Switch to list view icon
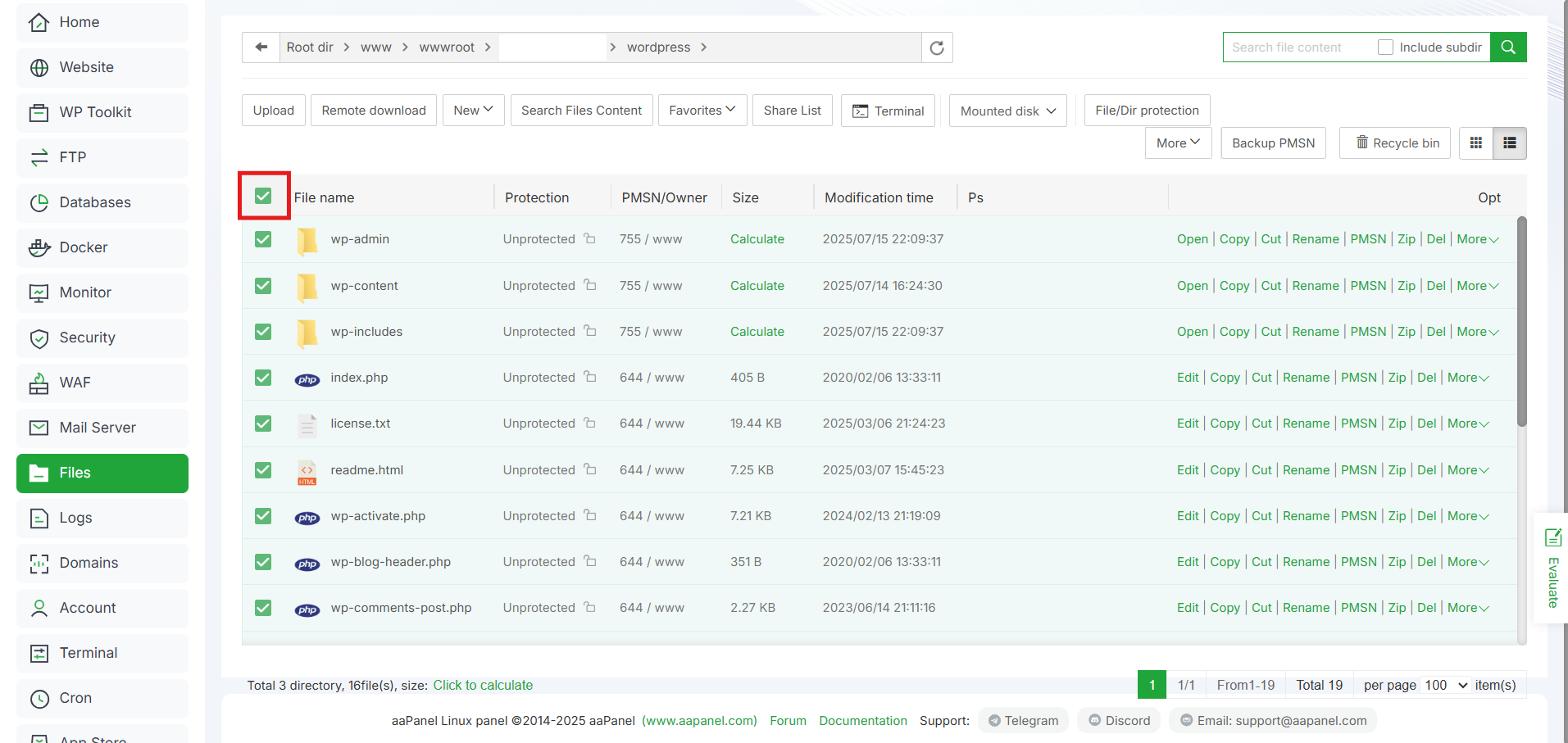1568x743 pixels. click(x=1510, y=143)
